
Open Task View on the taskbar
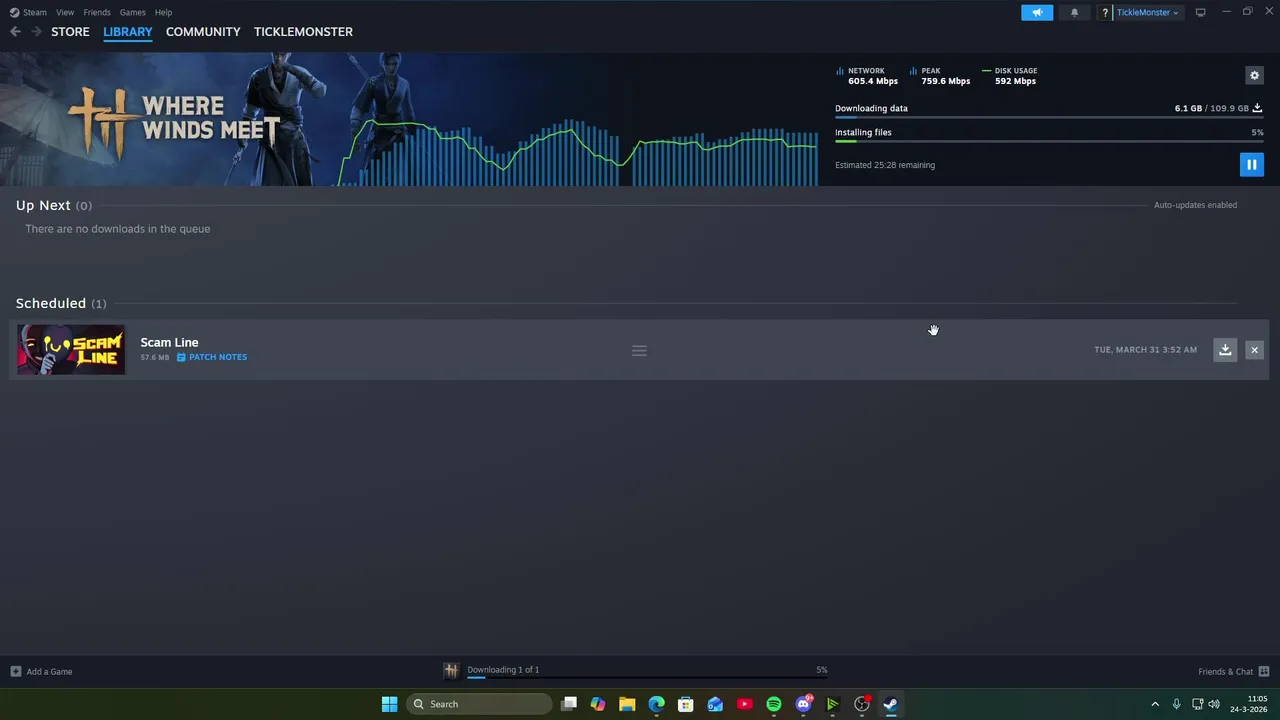pyautogui.click(x=569, y=704)
